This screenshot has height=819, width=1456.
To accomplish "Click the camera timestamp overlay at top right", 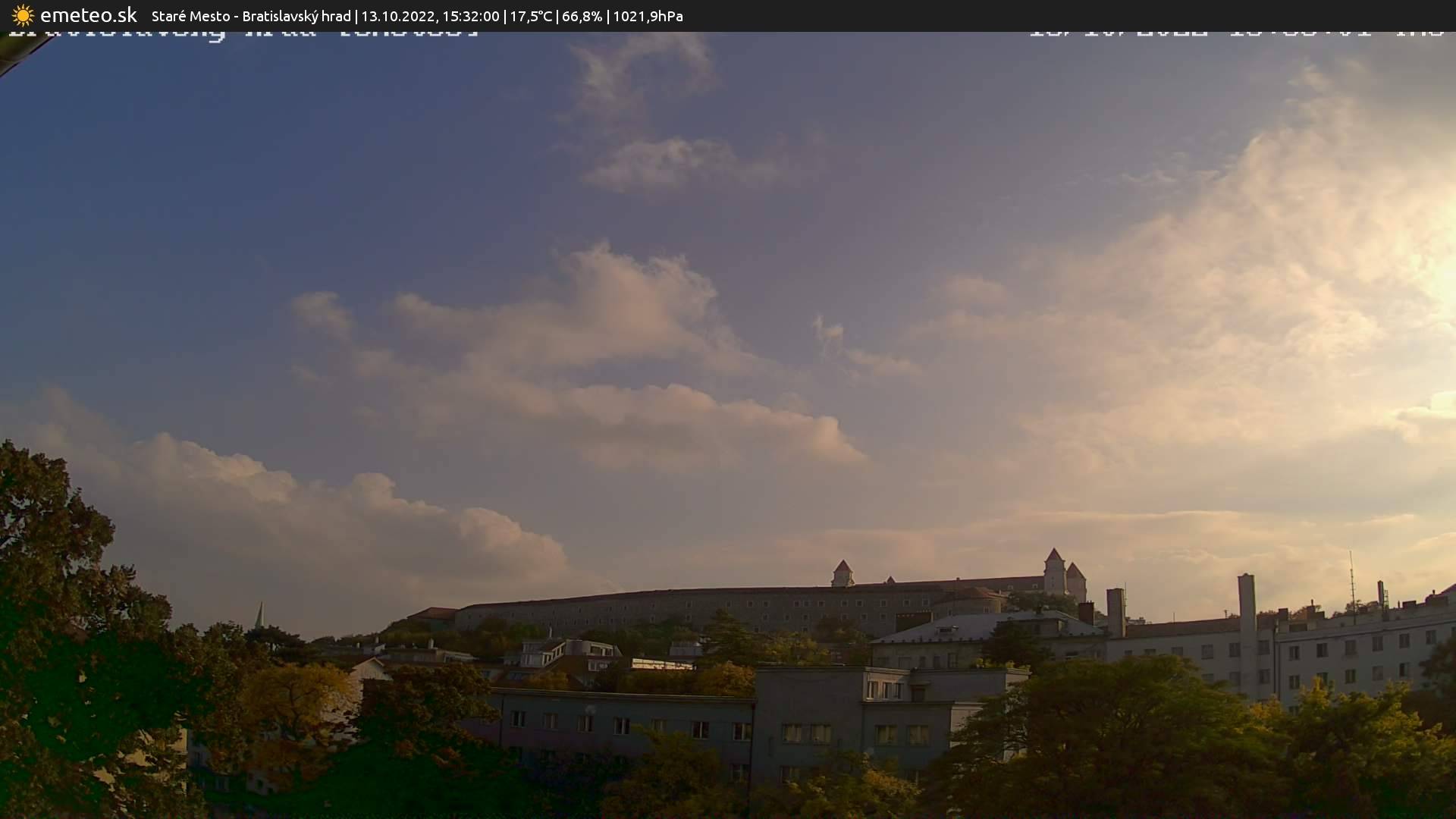I will tap(1236, 34).
